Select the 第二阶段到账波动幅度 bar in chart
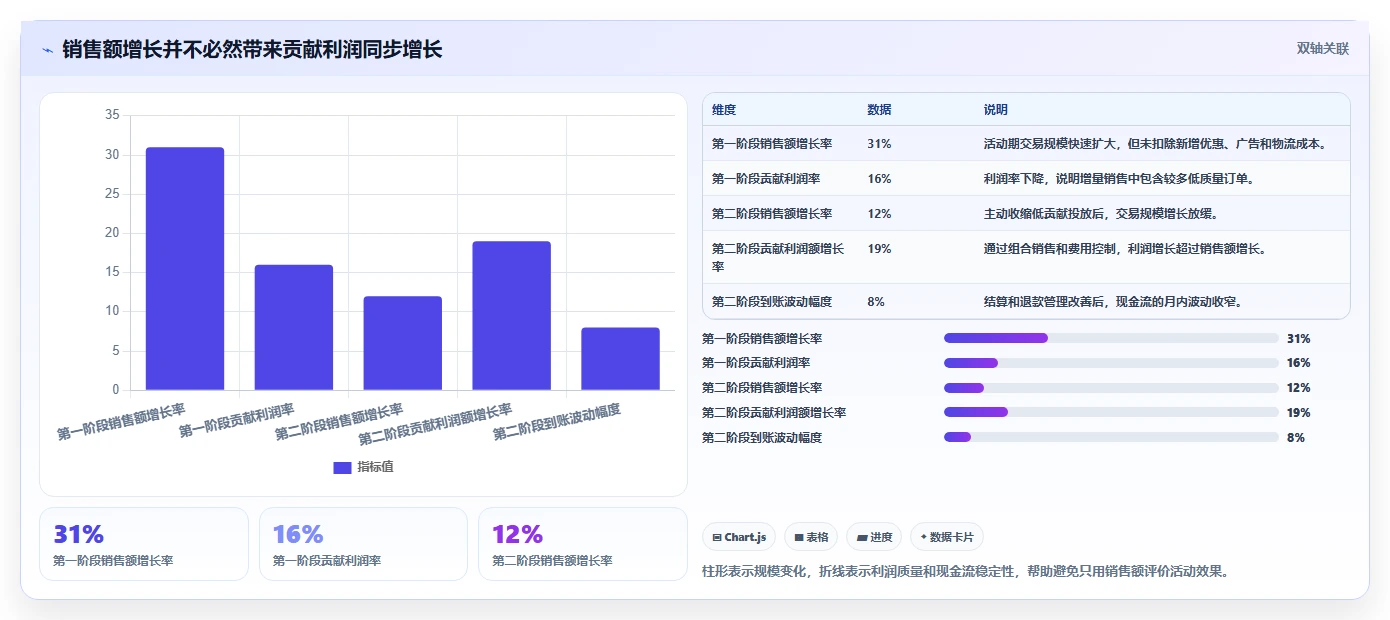The height and width of the screenshot is (620, 1390). [x=621, y=359]
